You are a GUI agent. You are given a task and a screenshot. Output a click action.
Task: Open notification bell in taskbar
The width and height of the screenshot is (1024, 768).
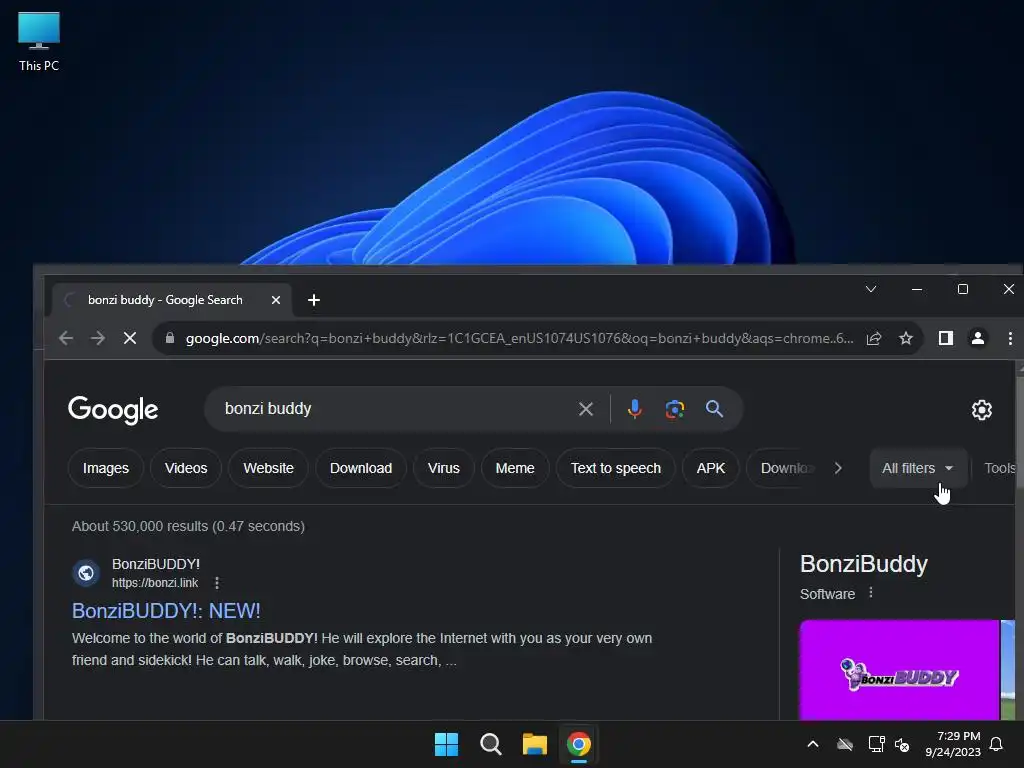(997, 744)
